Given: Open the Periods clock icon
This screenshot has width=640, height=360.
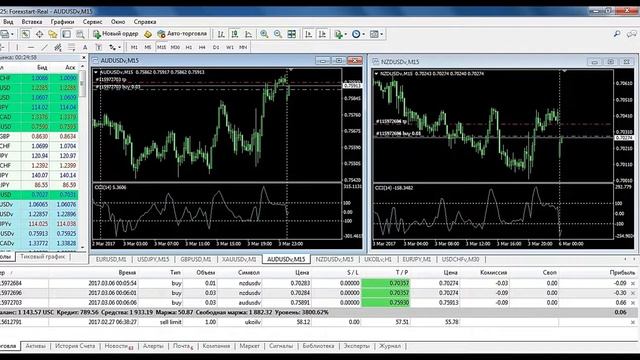Looking at the screenshot, I should pos(356,34).
